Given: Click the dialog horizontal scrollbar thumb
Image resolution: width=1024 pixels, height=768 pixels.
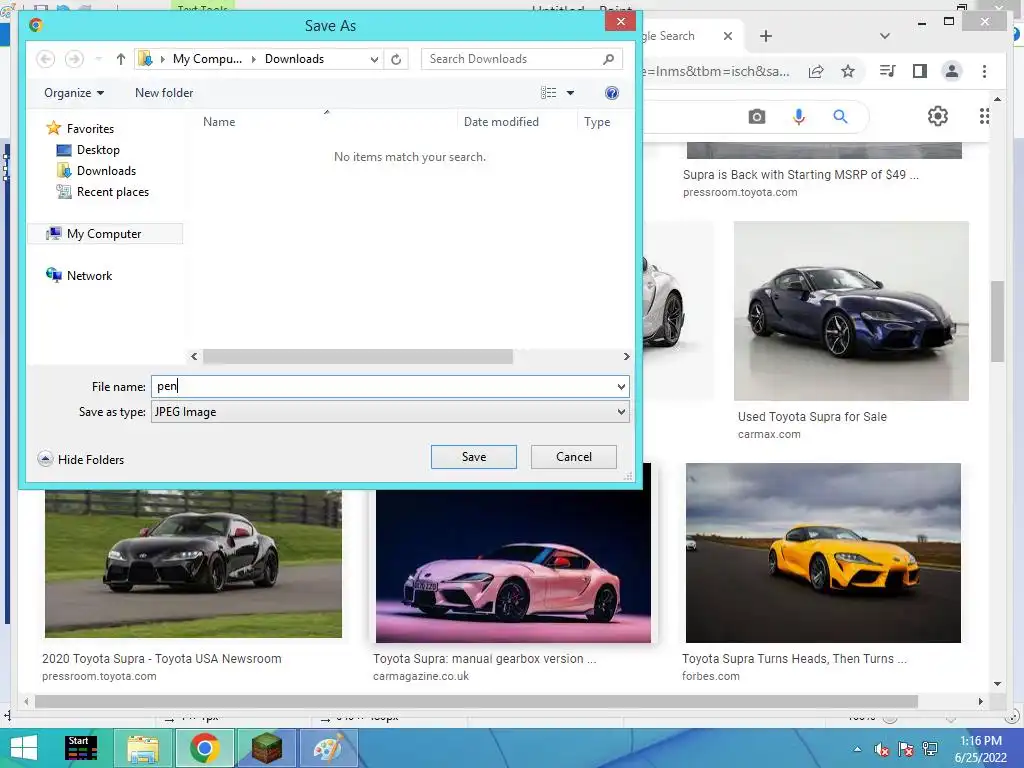Looking at the screenshot, I should pos(358,357).
